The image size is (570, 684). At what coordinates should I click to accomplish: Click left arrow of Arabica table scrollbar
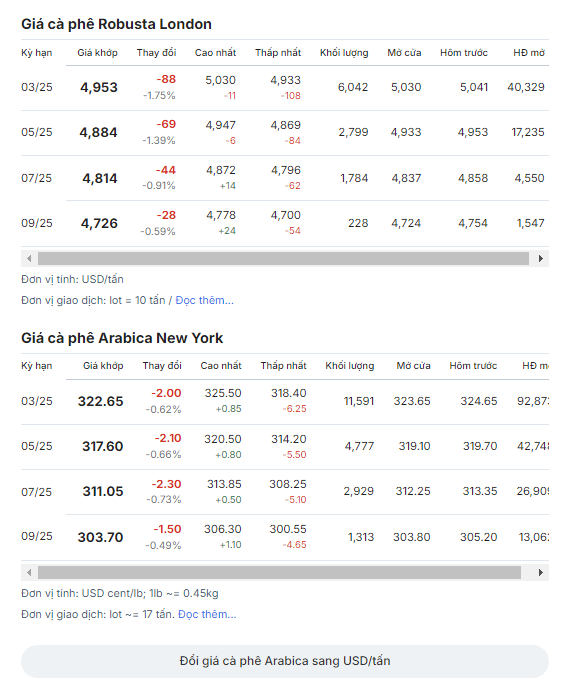pos(29,572)
